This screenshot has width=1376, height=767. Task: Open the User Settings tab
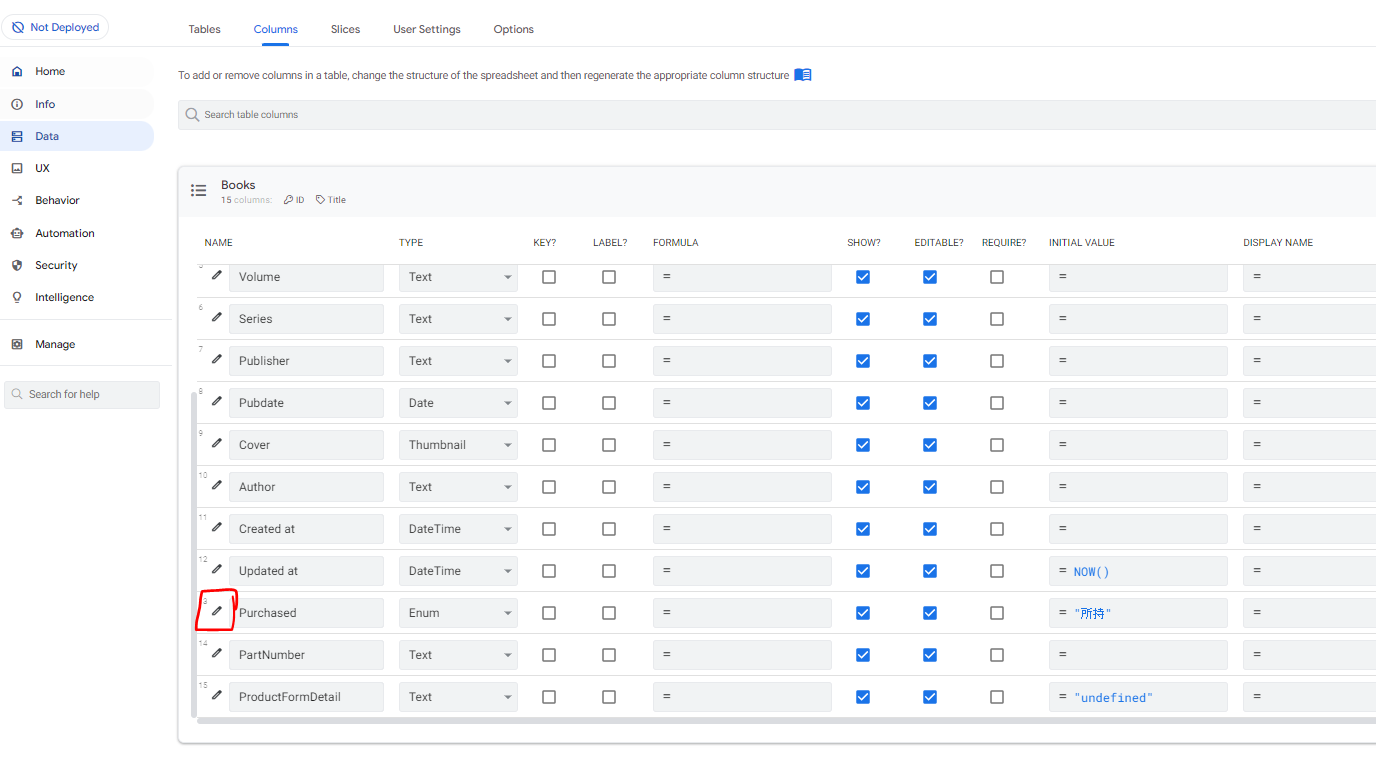(426, 29)
